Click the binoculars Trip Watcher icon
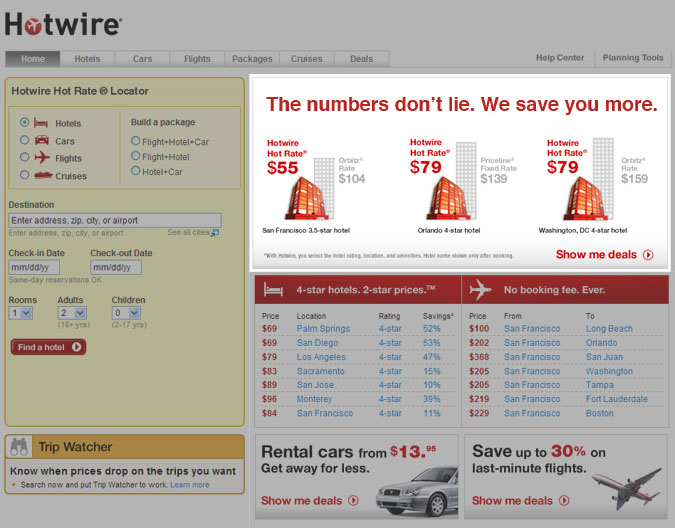675x528 pixels. tap(19, 447)
